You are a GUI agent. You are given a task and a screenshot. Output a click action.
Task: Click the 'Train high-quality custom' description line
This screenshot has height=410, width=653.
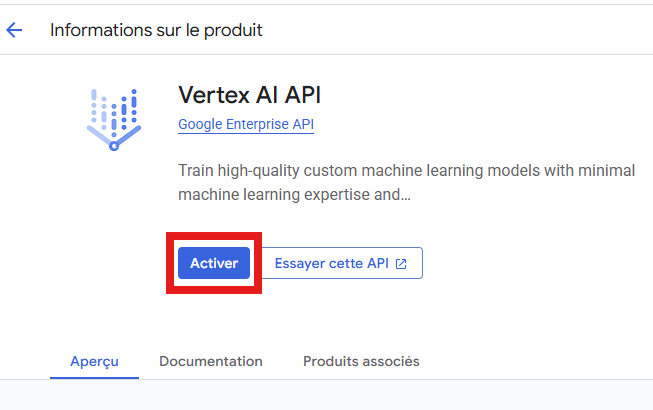click(406, 171)
